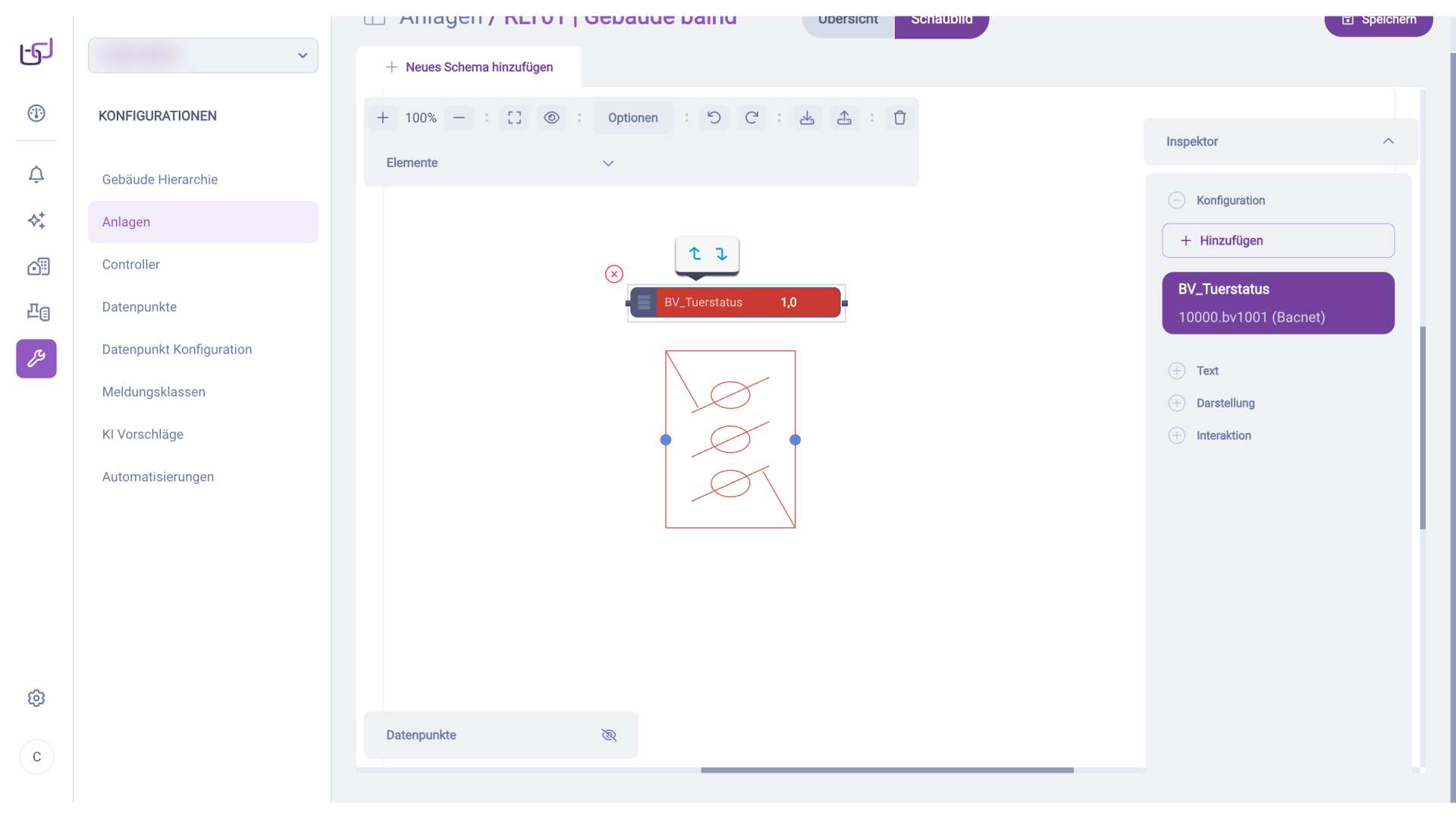
Task: Toggle the eye preview icon in toolbar
Action: tap(551, 118)
